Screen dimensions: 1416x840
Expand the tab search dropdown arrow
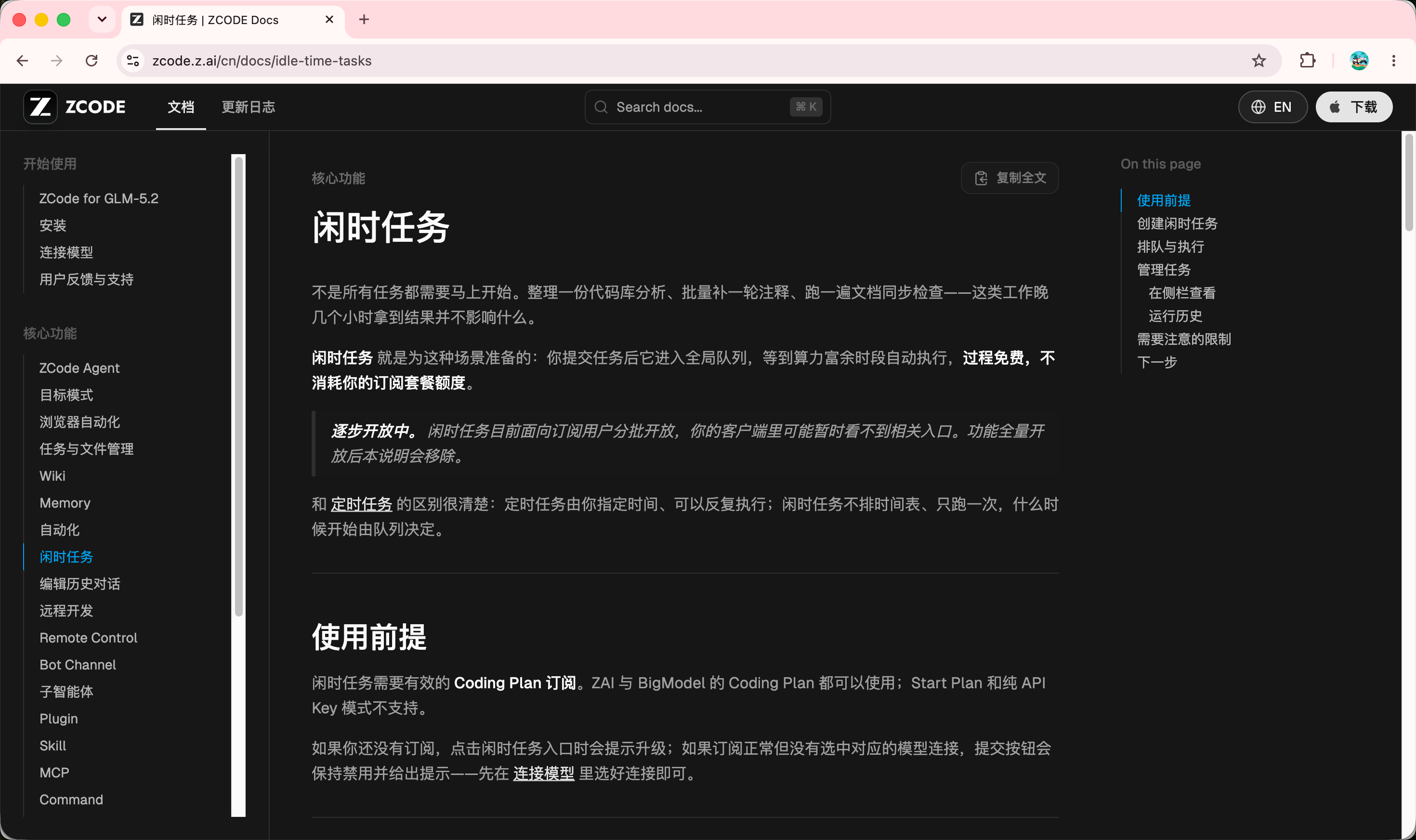pos(102,20)
